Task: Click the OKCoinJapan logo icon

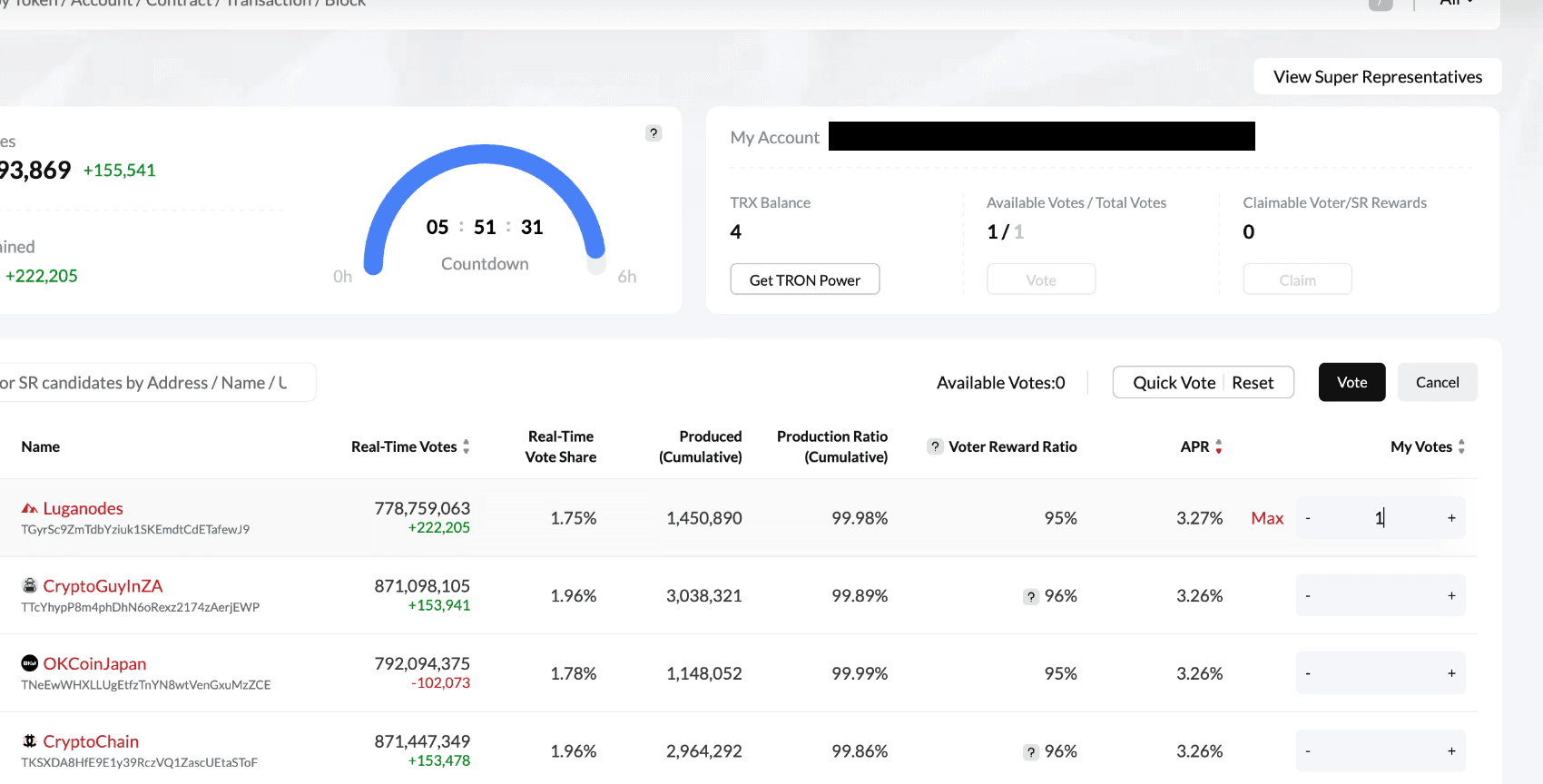Action: click(30, 663)
